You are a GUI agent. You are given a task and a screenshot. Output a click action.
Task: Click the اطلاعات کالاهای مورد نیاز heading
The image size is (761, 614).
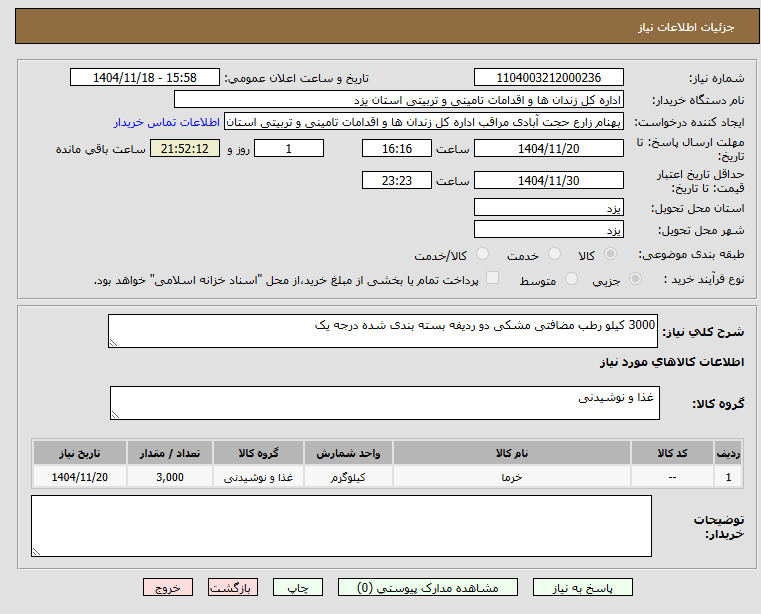(x=672, y=362)
